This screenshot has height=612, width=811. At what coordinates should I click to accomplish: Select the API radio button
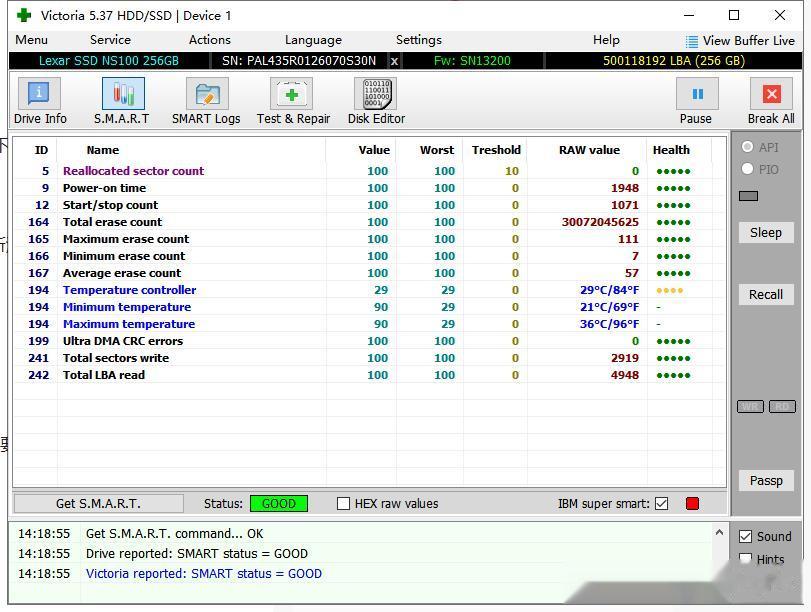747,147
